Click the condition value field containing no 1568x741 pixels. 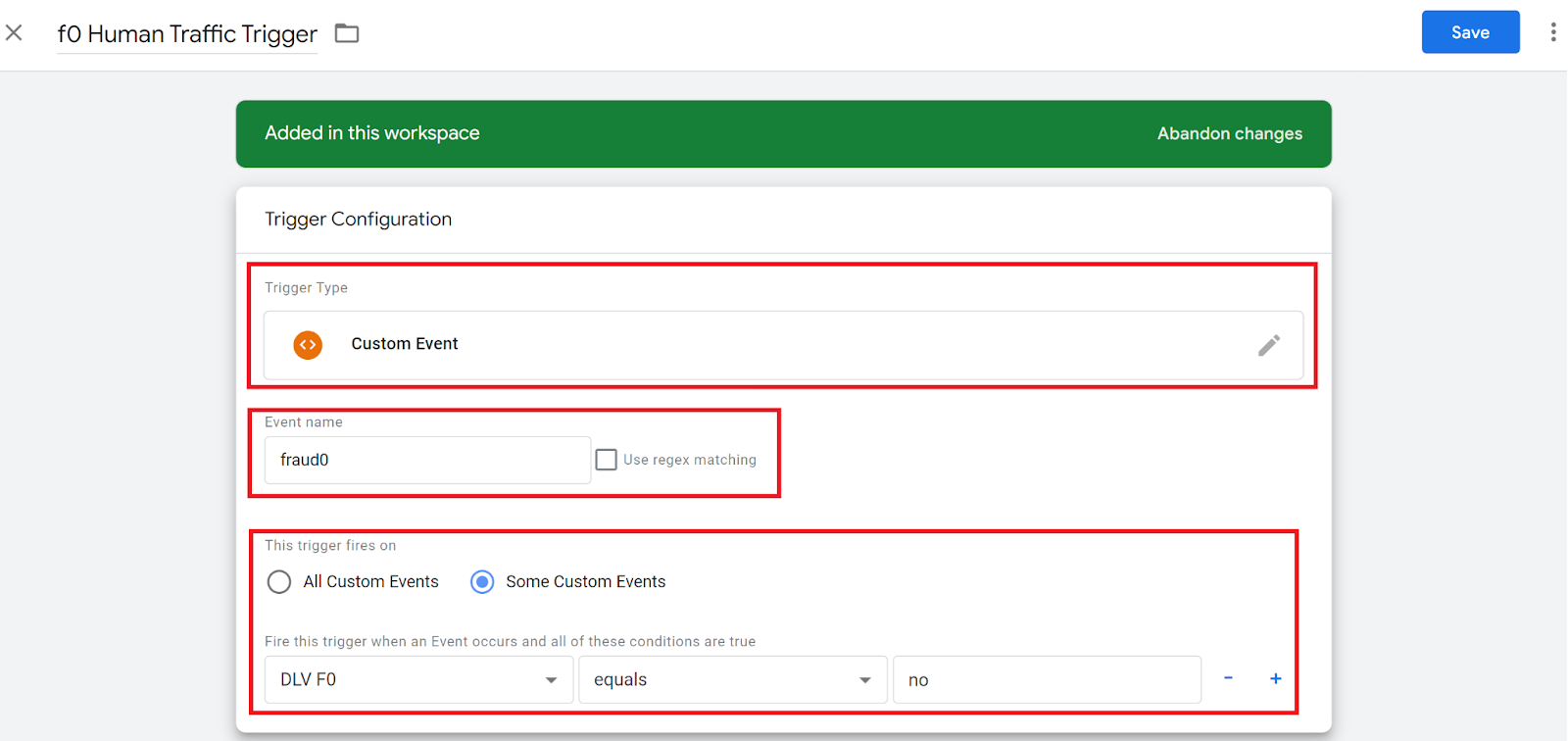[x=1046, y=680]
